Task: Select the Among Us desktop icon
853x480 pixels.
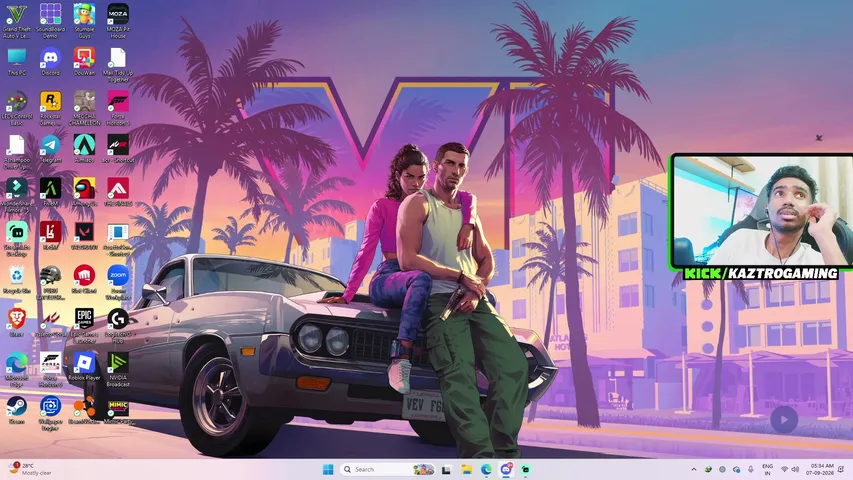Action: (x=84, y=192)
